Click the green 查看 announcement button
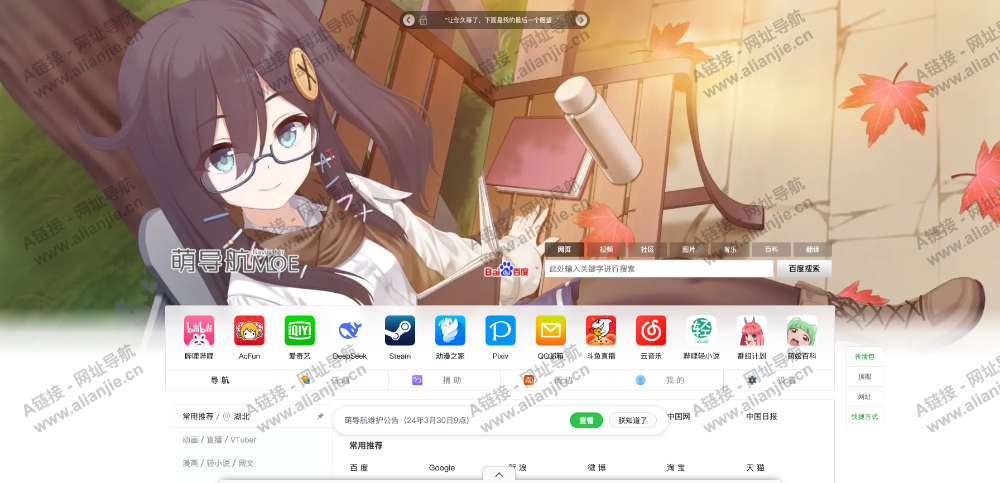 (586, 421)
